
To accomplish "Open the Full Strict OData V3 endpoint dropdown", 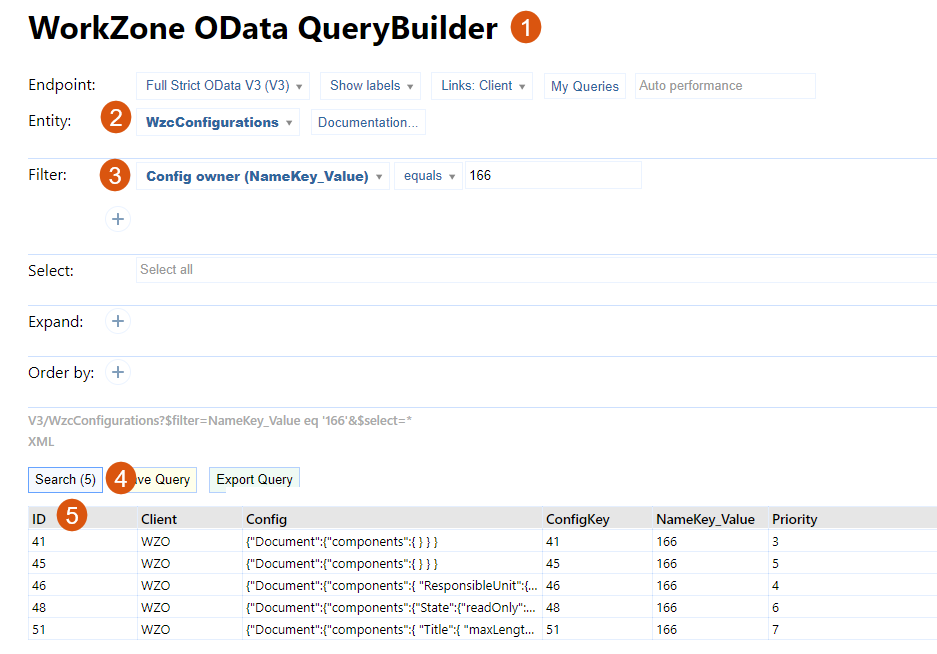I will coord(223,86).
